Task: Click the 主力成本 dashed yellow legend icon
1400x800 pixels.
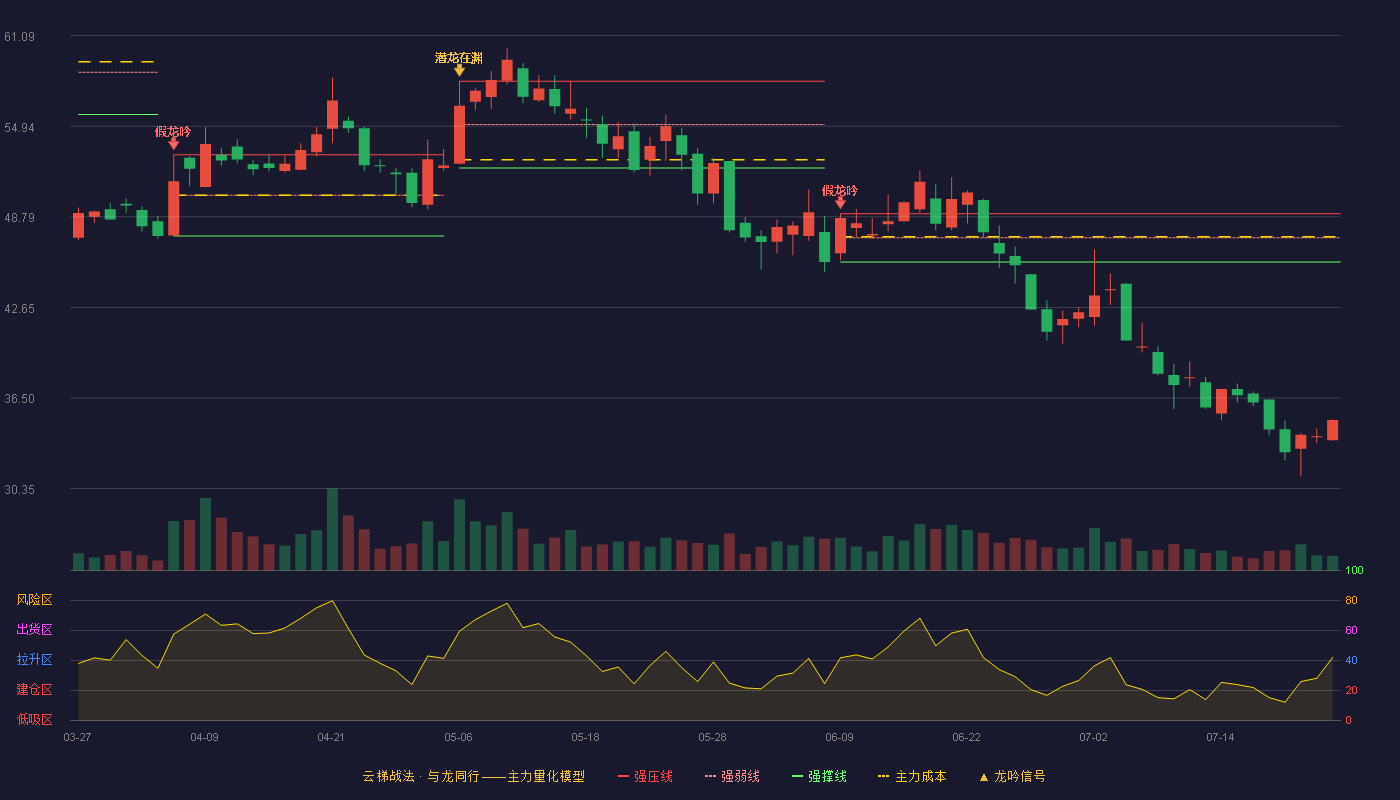Action: click(x=883, y=777)
